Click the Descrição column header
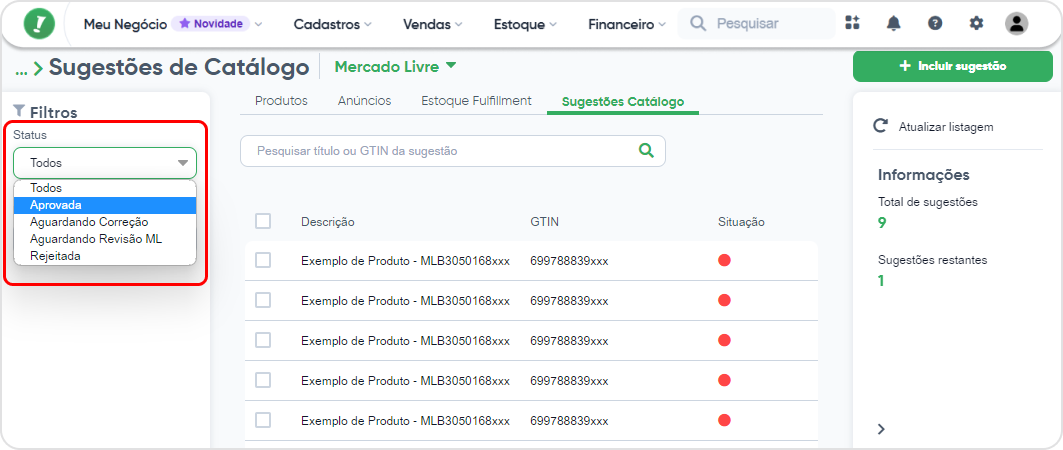The width and height of the screenshot is (1063, 450). click(328, 222)
